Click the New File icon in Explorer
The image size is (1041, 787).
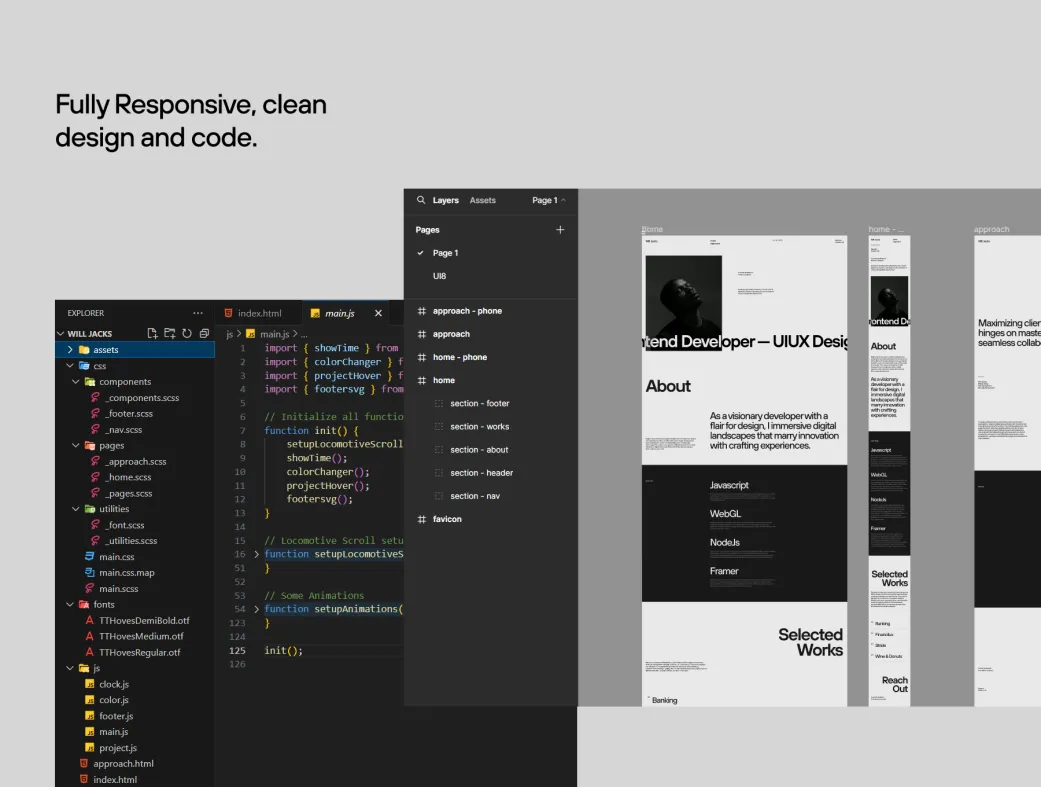click(152, 333)
